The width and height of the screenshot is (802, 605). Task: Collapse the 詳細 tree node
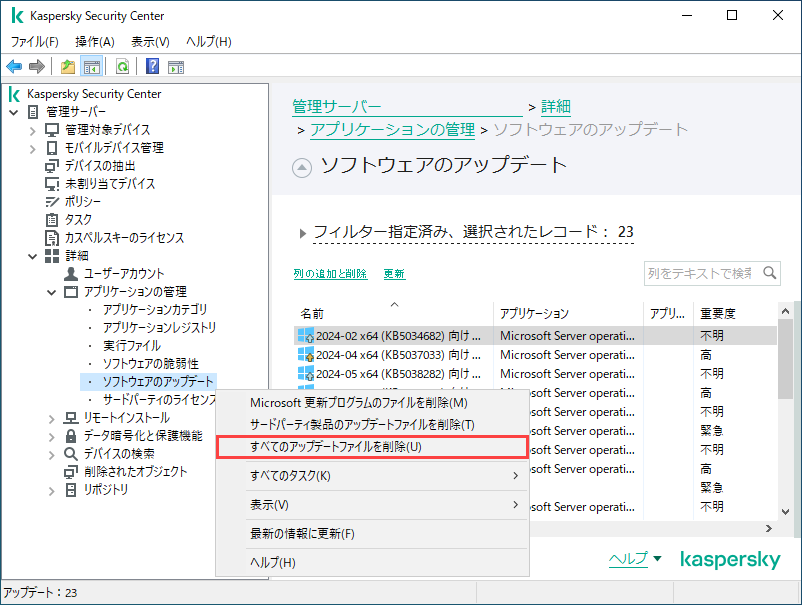tap(33, 256)
